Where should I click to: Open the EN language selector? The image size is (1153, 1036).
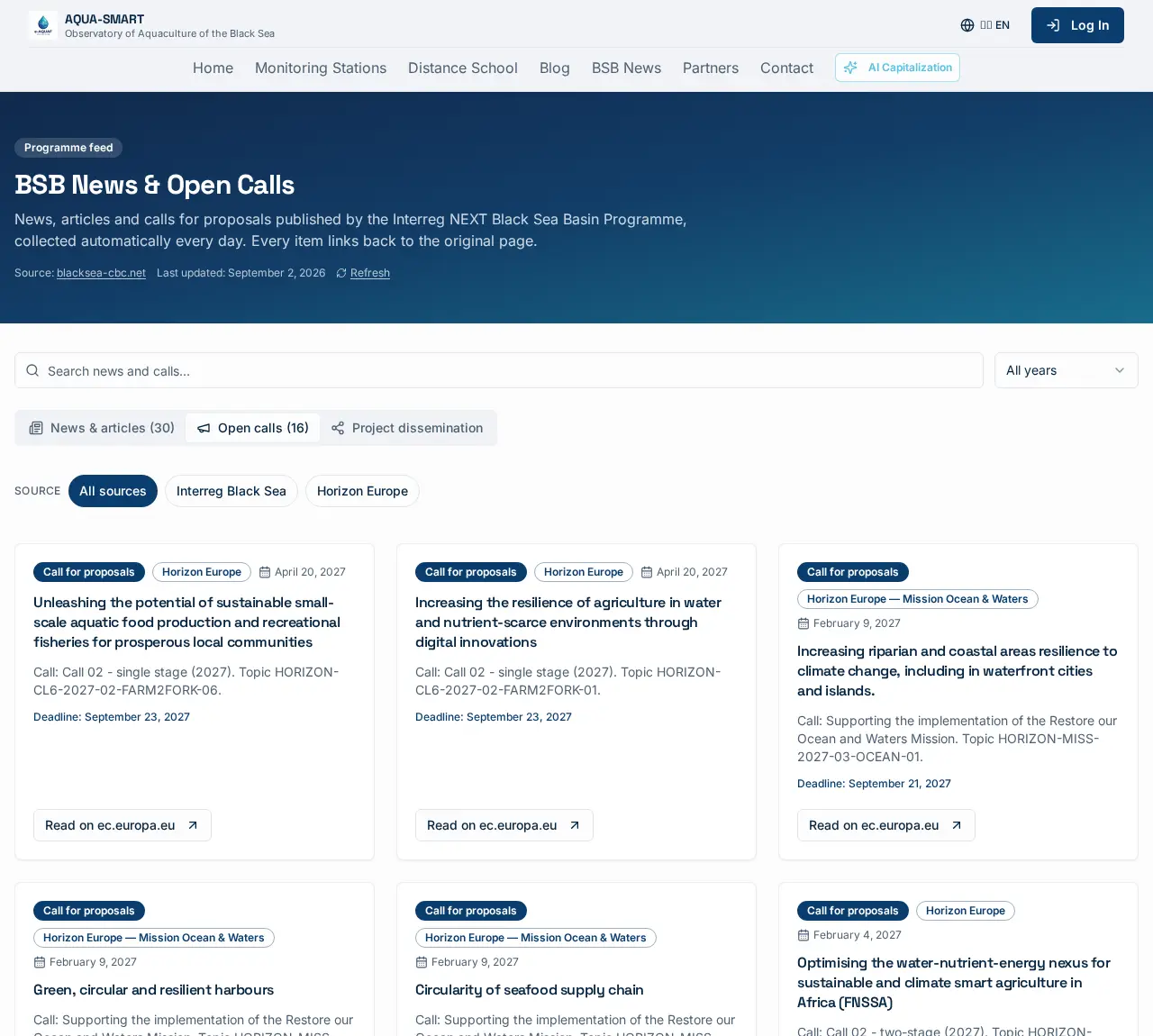tap(985, 25)
